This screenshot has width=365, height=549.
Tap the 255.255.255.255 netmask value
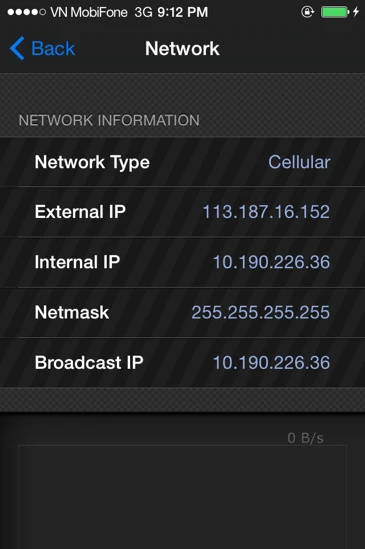point(261,312)
